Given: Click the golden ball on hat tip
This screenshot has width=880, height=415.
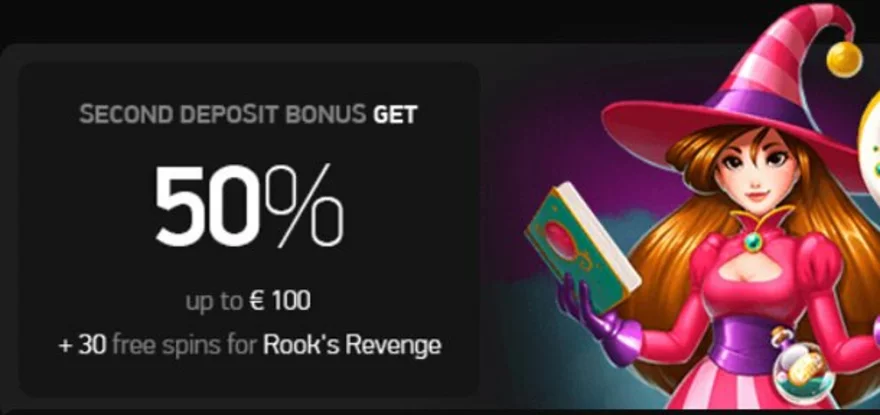Looking at the screenshot, I should pyautogui.click(x=844, y=58).
